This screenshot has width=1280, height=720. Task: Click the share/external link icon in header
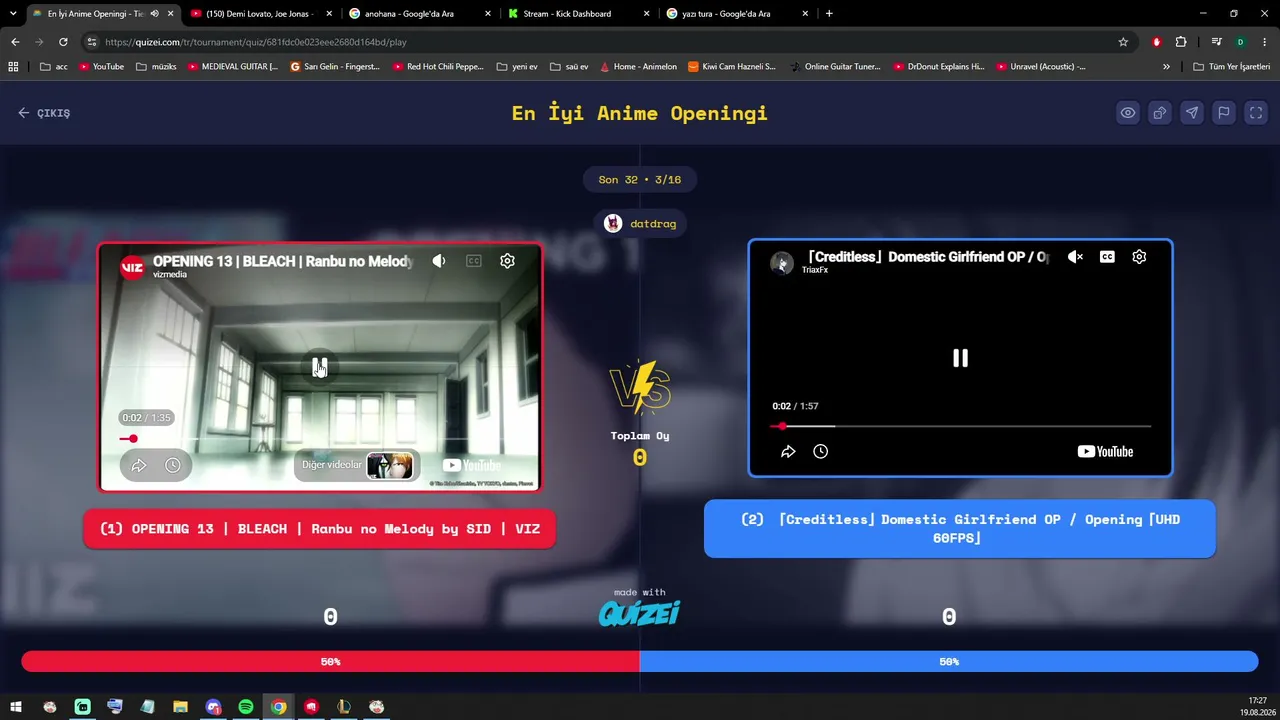1160,113
